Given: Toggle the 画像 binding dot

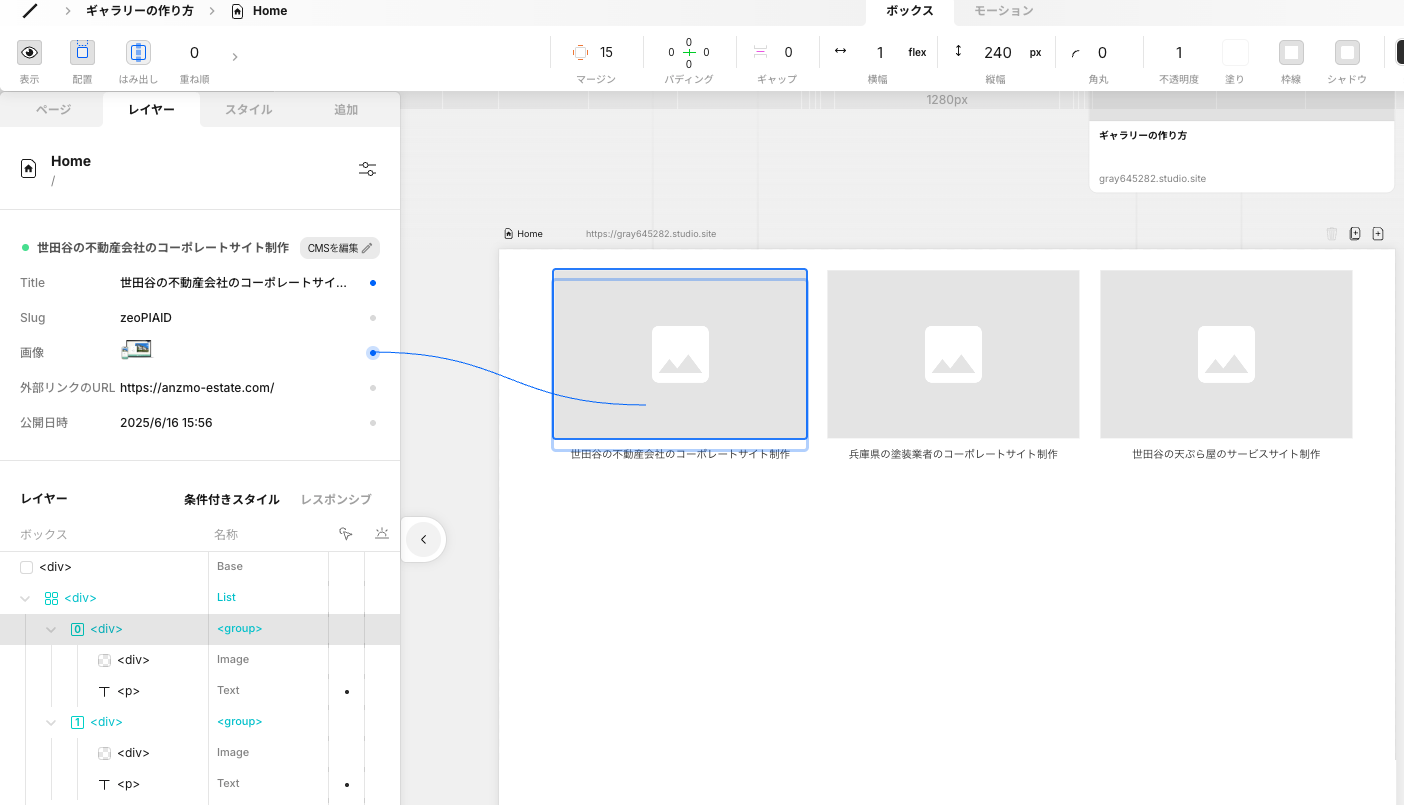Looking at the screenshot, I should coord(373,352).
